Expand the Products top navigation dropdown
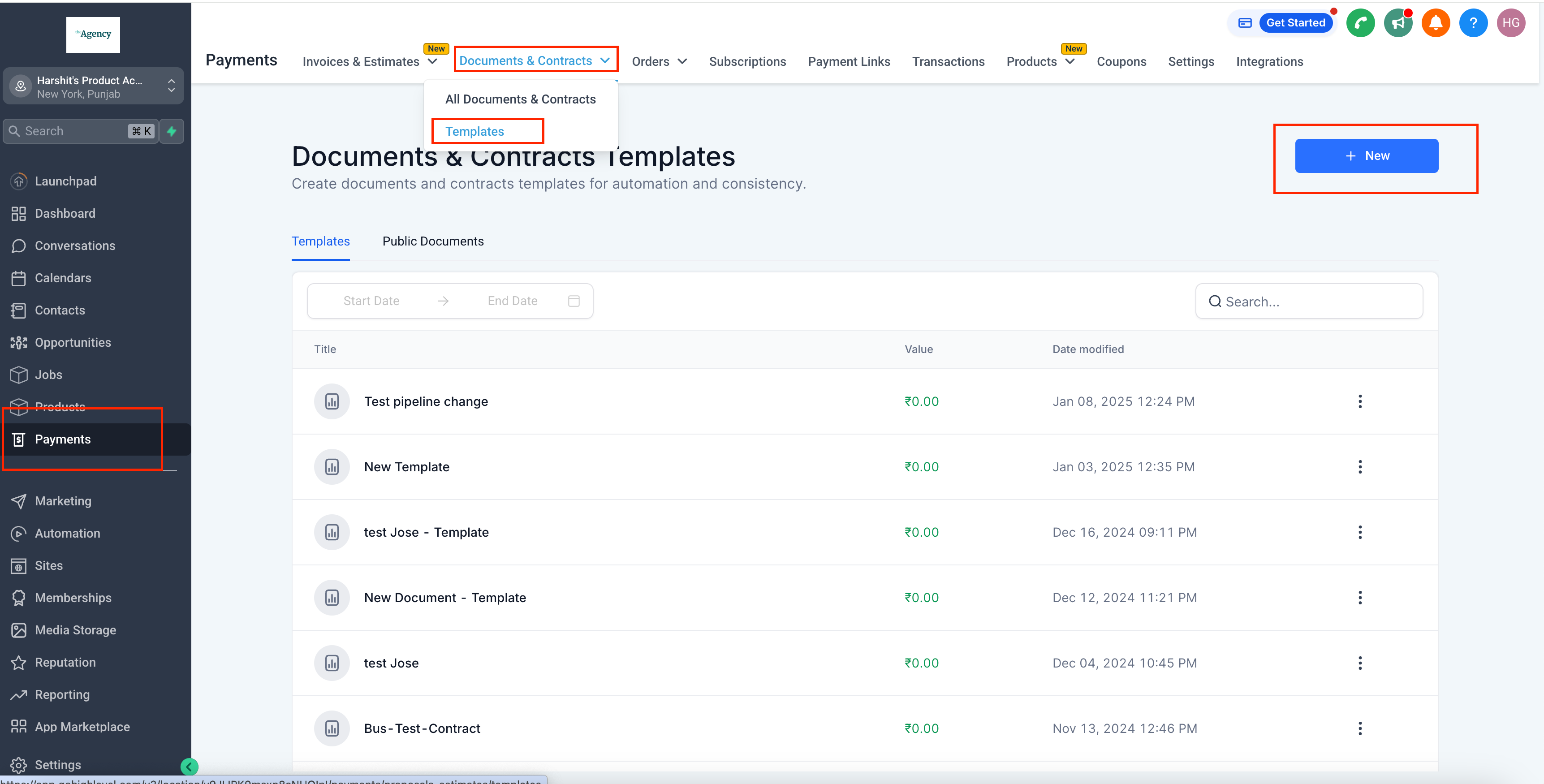Screen dimensions: 1544x784 pos(1040,62)
